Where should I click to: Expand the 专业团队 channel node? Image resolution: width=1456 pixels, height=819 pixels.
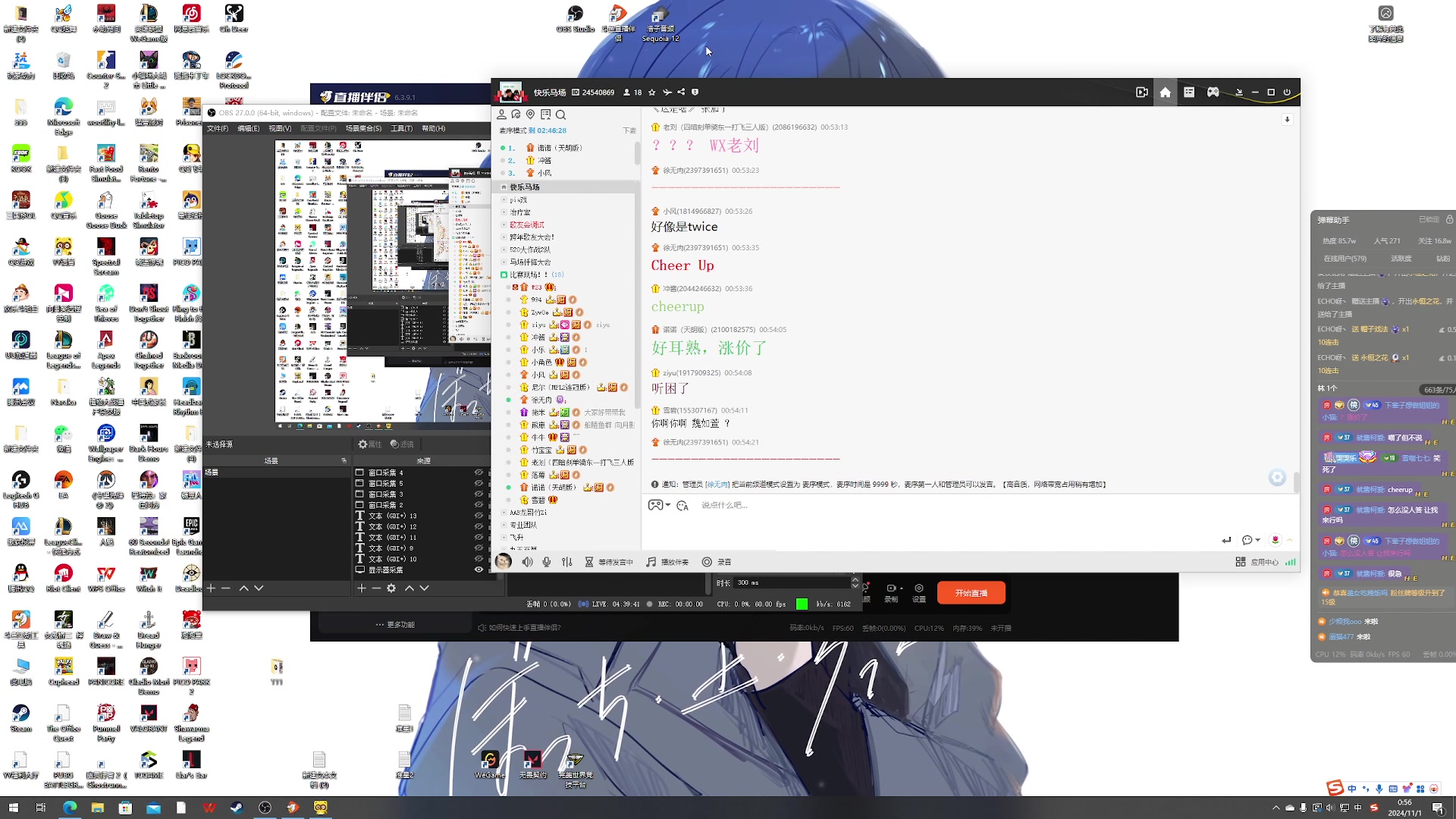click(504, 525)
